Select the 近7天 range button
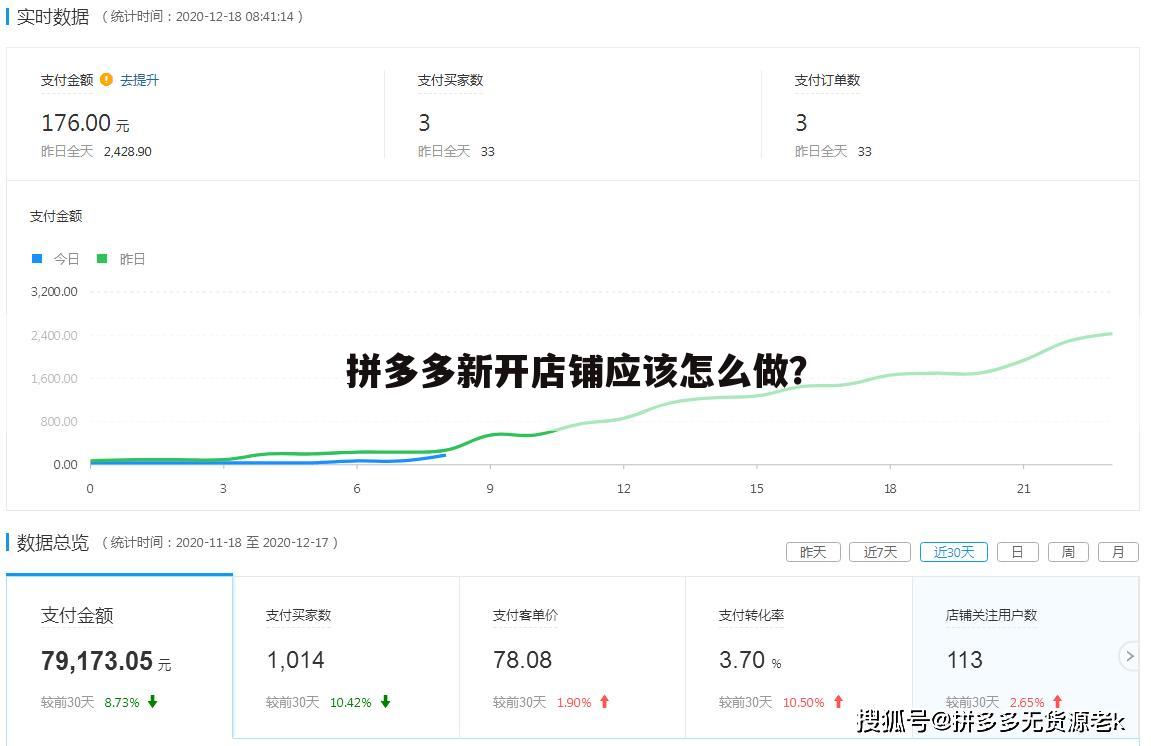The height and width of the screenshot is (746, 1151). (x=880, y=552)
